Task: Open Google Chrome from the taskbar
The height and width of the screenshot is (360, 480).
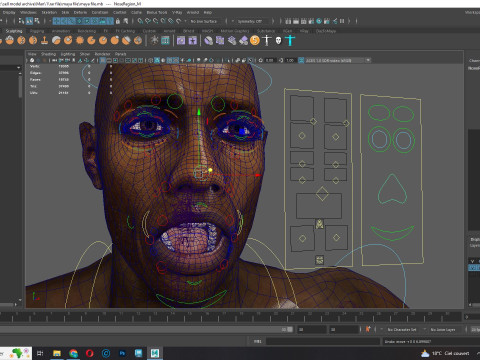Action: click(73, 353)
